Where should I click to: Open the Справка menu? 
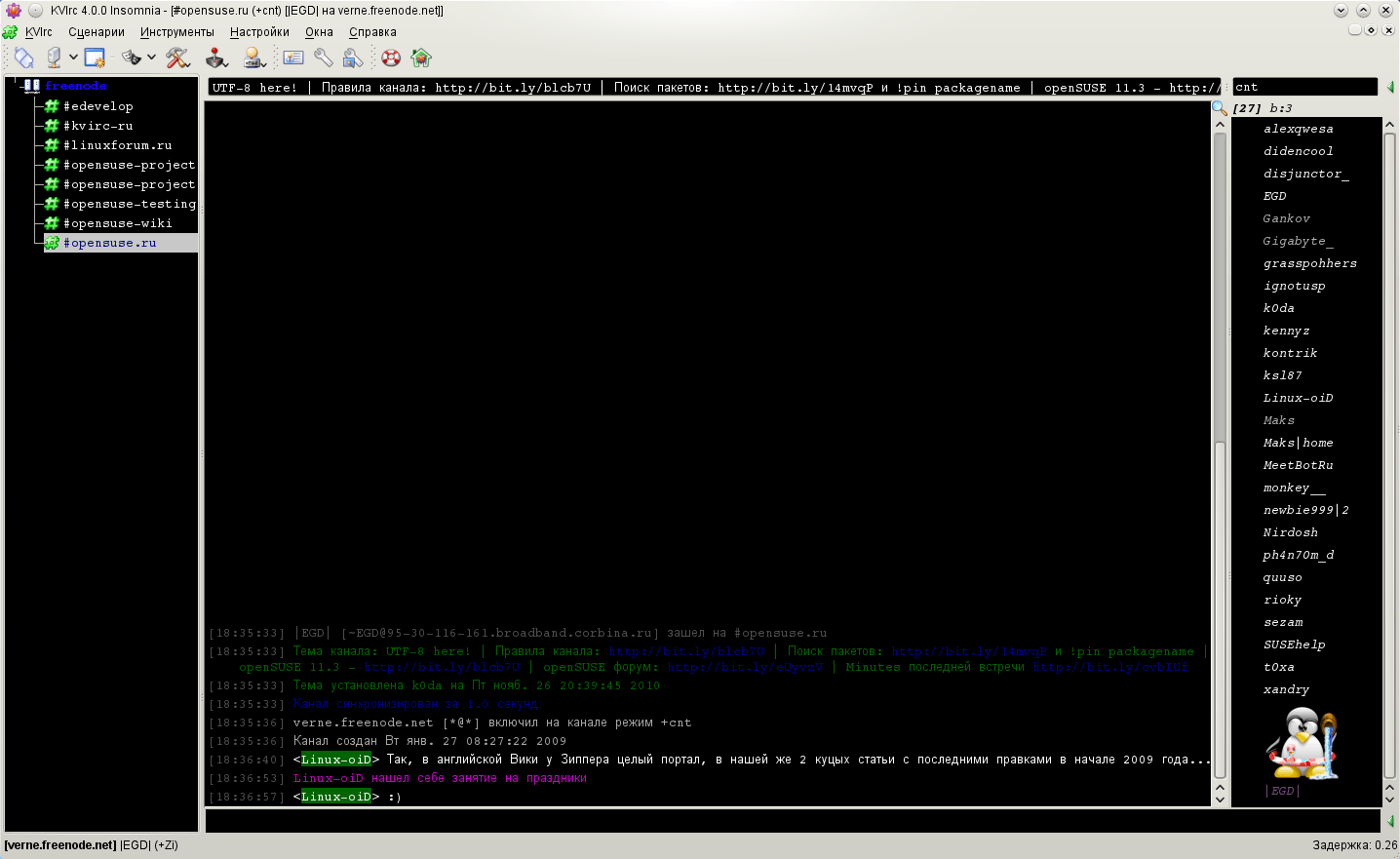[372, 32]
